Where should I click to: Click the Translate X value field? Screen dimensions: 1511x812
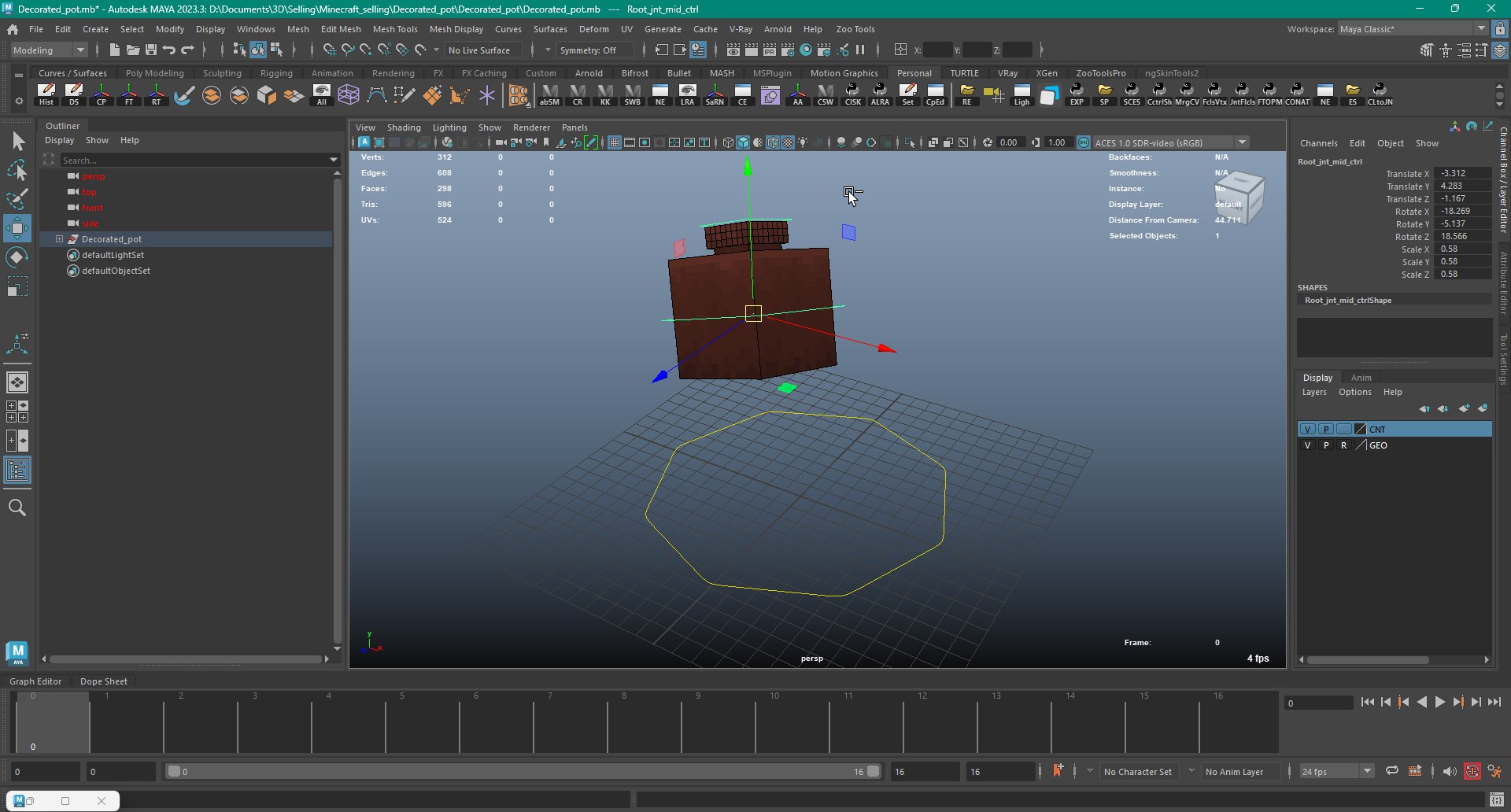click(x=1461, y=173)
